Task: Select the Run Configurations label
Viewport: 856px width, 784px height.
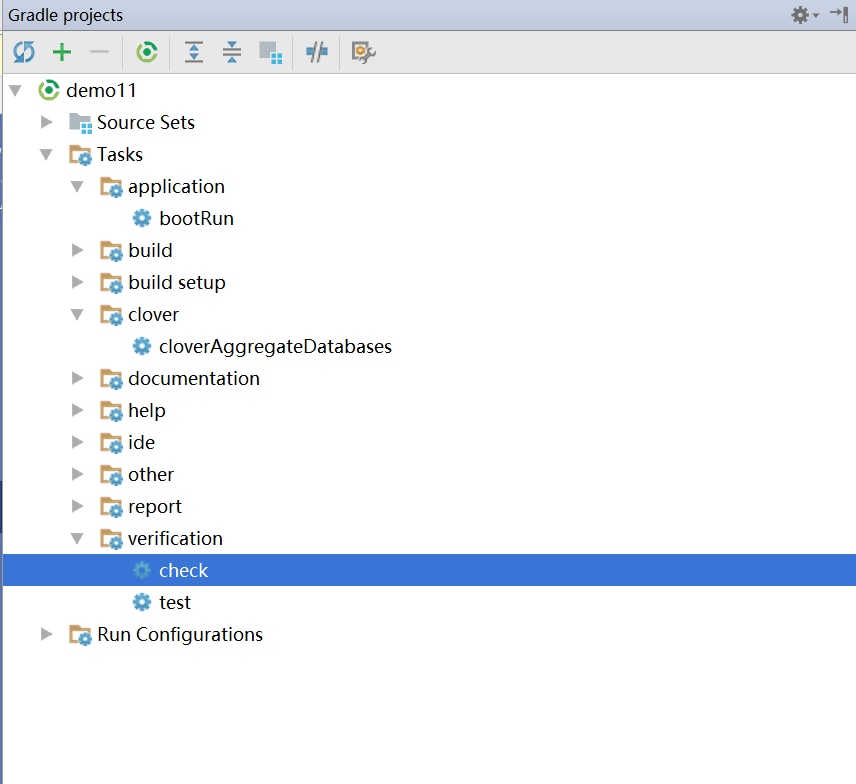Action: pyautogui.click(x=180, y=634)
